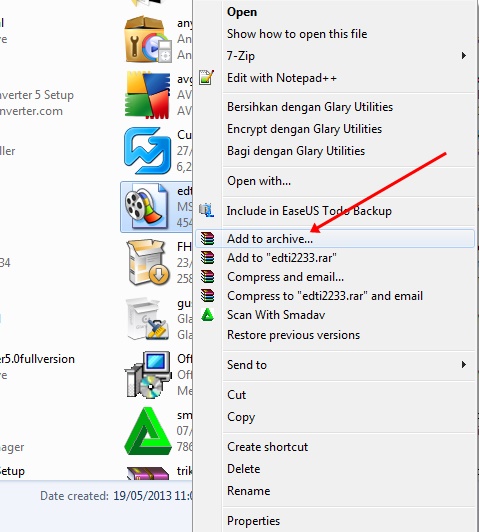
Task: Open Properties from the context menu
Action: [253, 521]
